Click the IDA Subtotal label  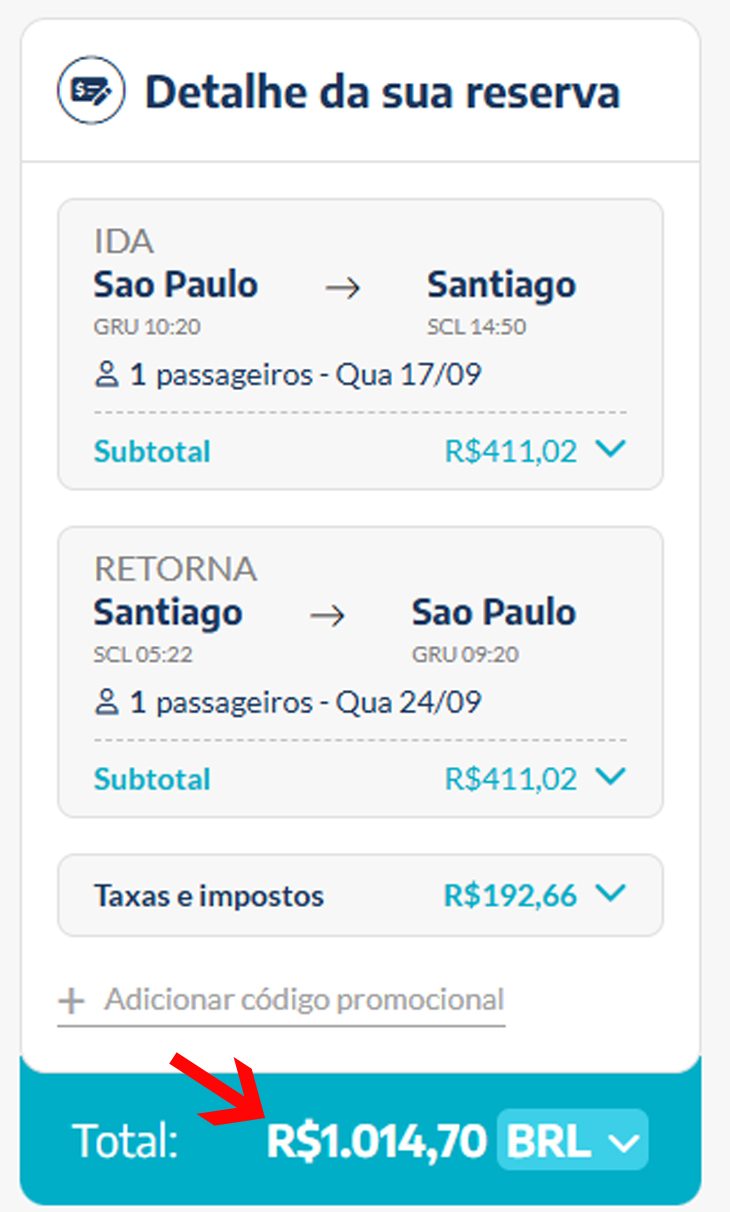(x=152, y=452)
